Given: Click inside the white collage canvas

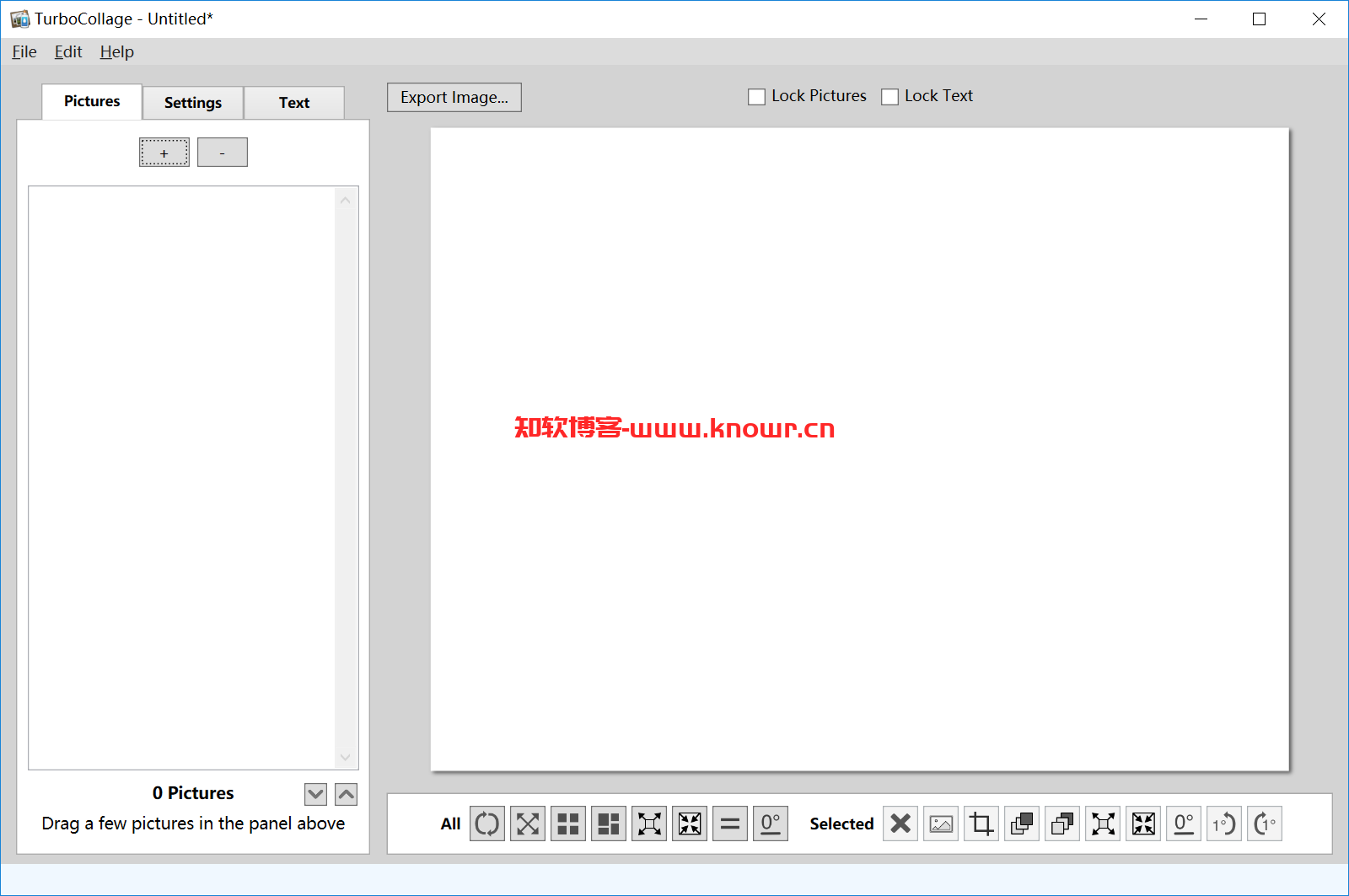Looking at the screenshot, I should point(860,449).
